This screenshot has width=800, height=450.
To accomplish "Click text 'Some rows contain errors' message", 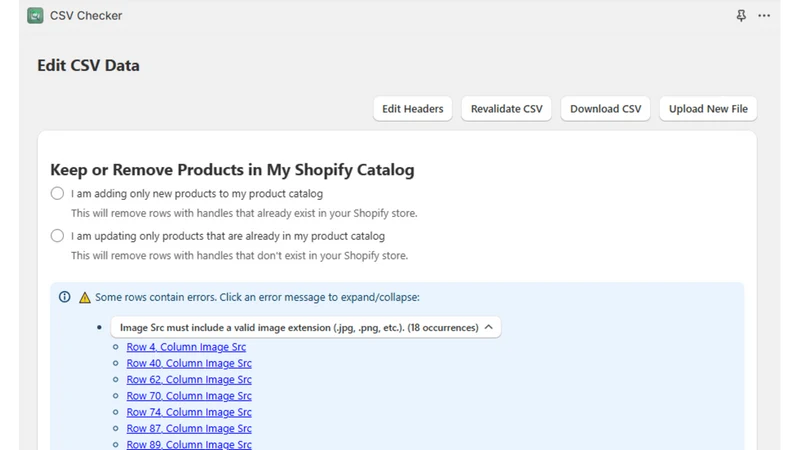I will (x=257, y=297).
